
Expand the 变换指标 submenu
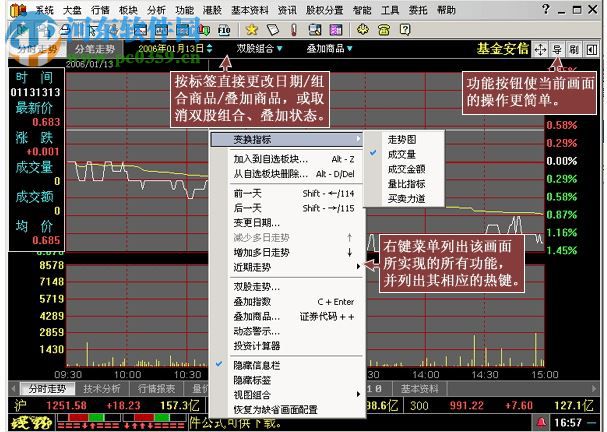point(286,139)
